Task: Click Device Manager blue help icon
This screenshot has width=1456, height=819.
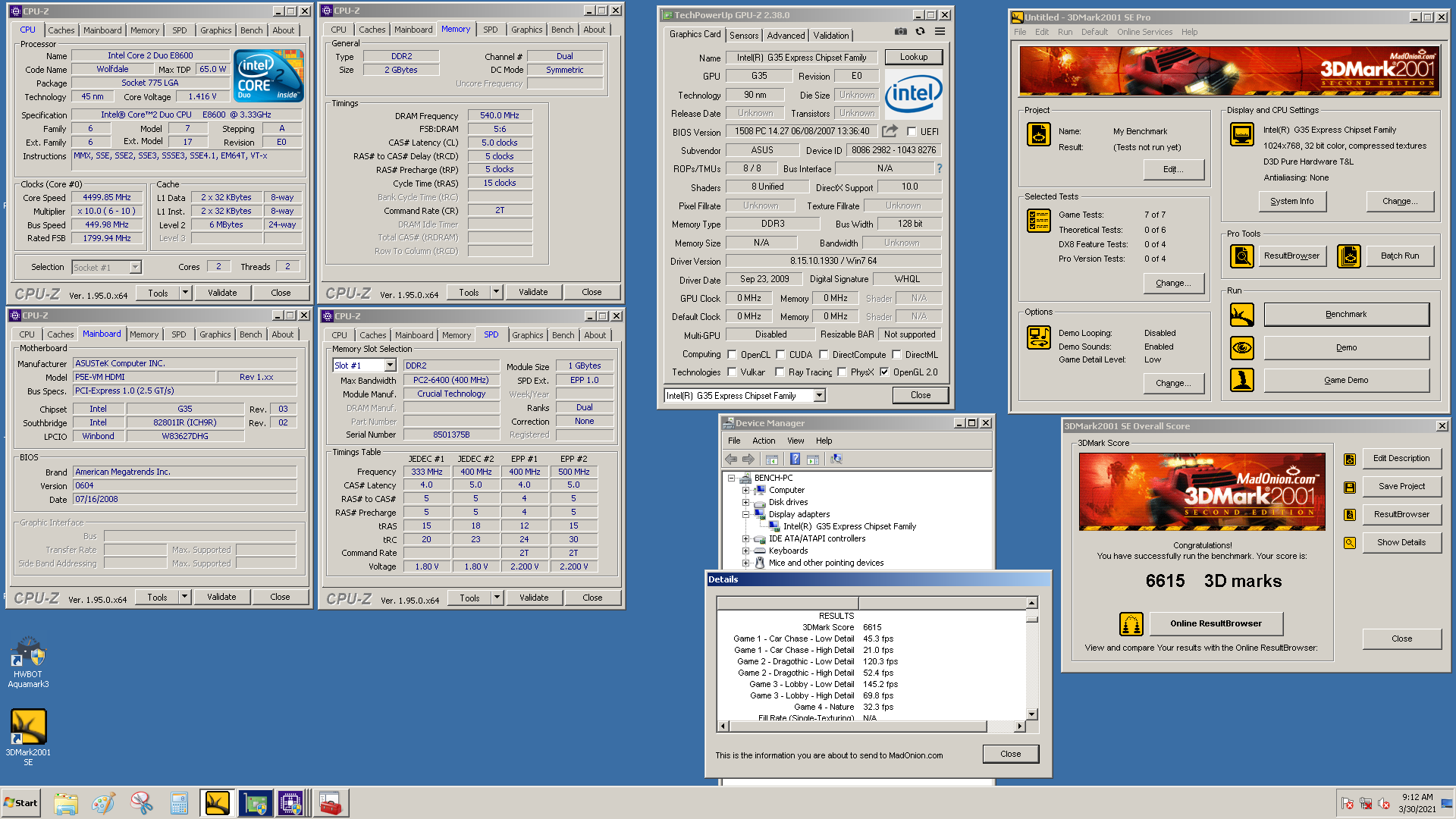Action: pyautogui.click(x=795, y=459)
